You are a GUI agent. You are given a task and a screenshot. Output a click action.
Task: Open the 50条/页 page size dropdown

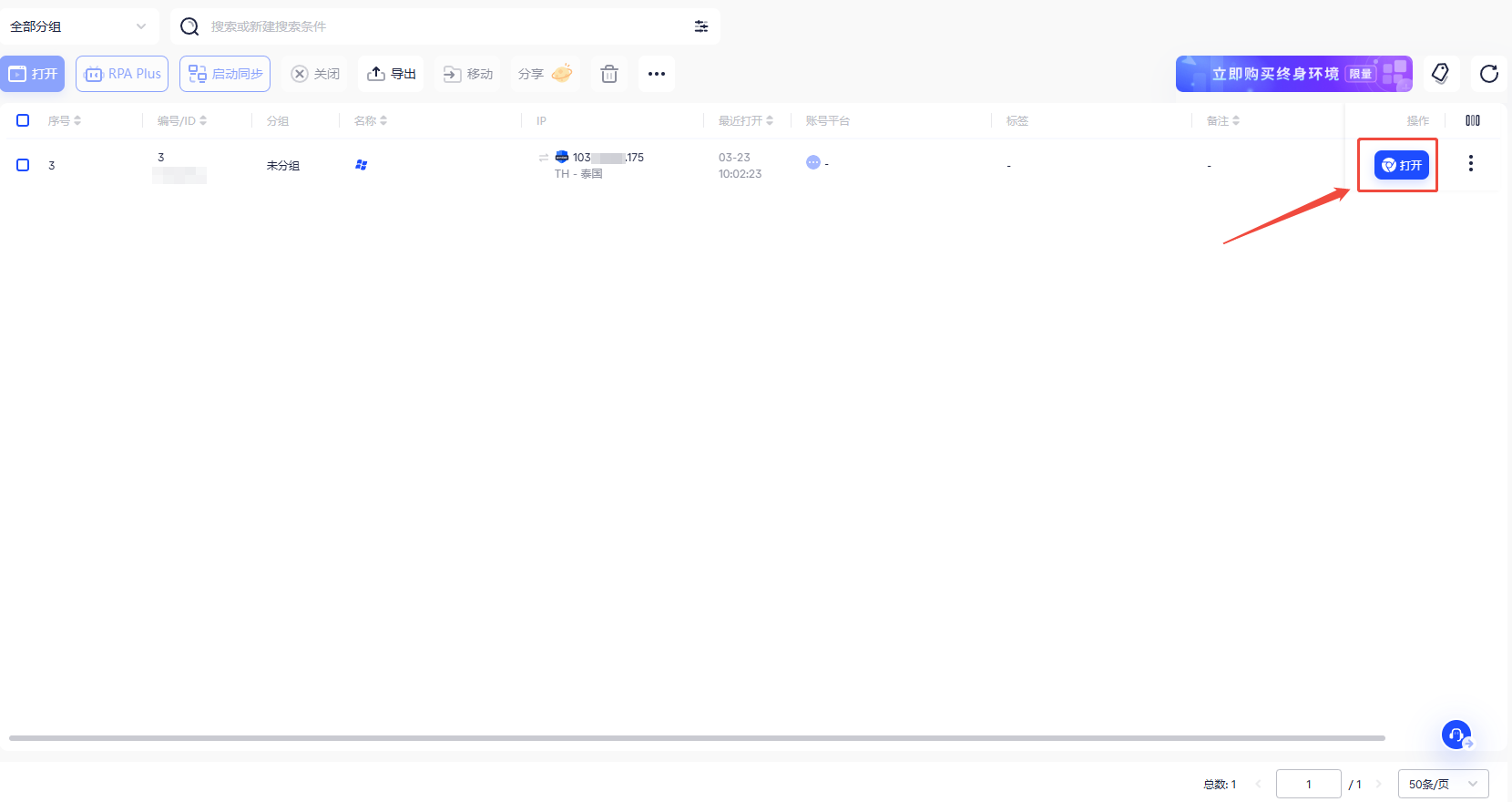pyautogui.click(x=1443, y=784)
